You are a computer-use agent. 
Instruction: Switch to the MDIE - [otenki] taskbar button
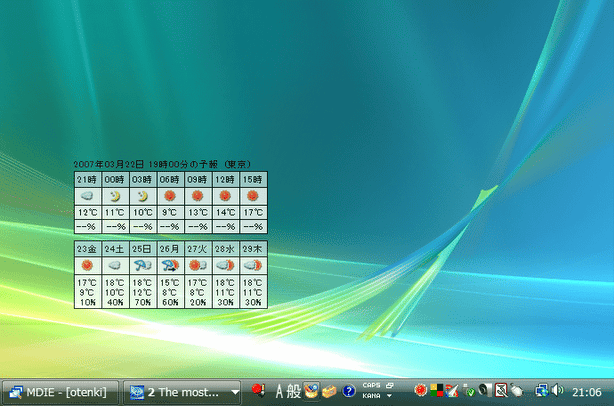(60, 392)
